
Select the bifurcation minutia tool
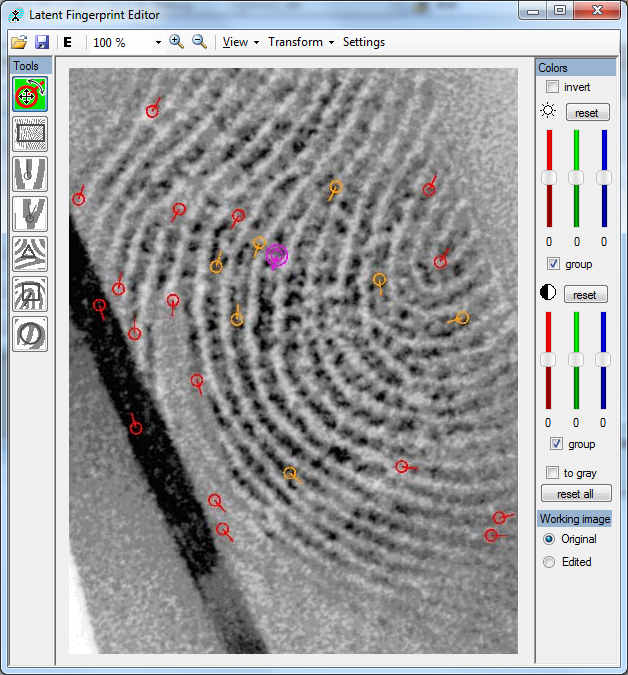(30, 214)
